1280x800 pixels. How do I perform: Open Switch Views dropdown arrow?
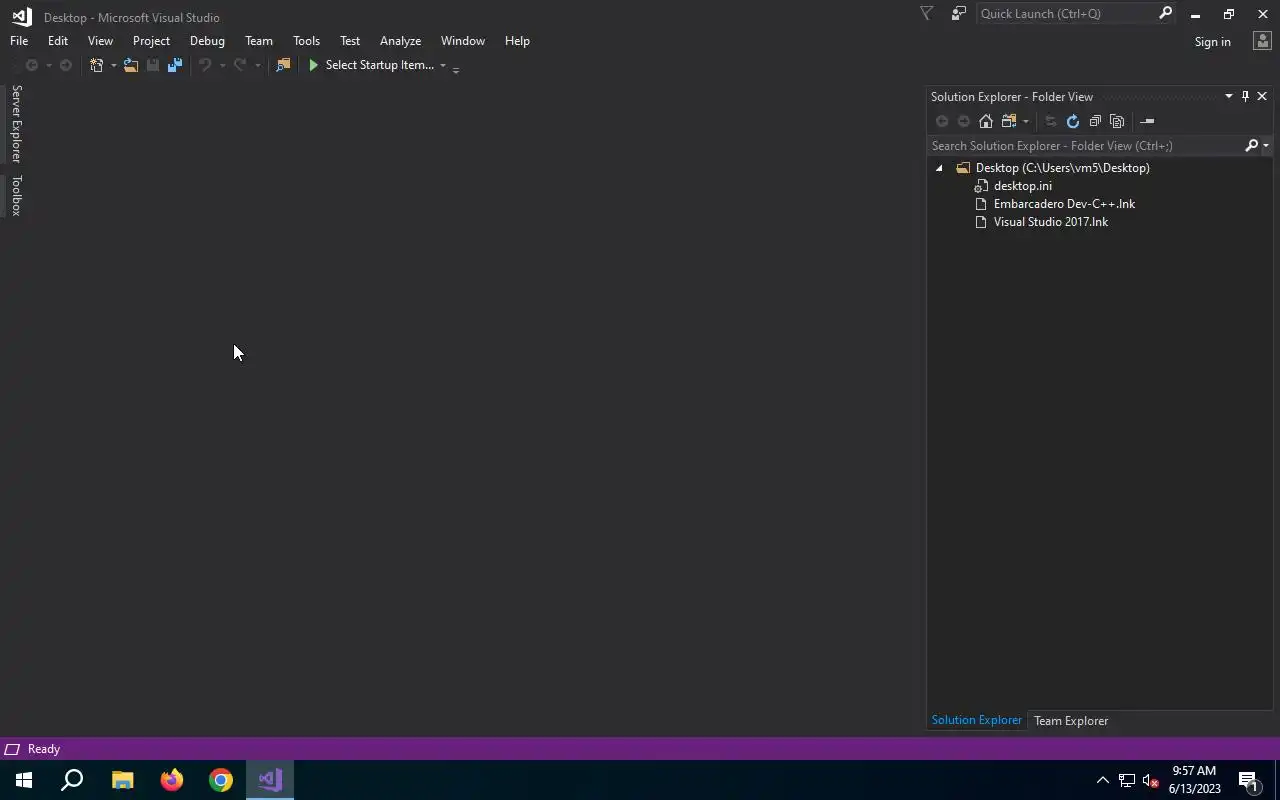pyautogui.click(x=1025, y=122)
